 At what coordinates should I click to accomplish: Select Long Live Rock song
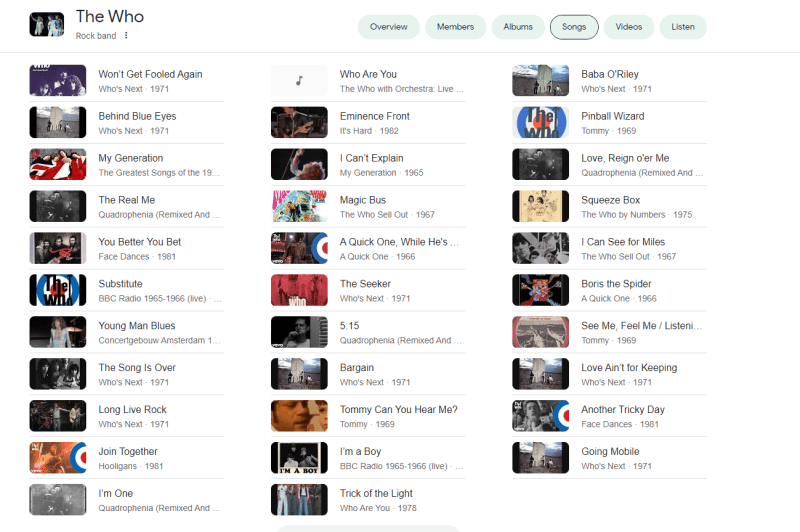(132, 409)
